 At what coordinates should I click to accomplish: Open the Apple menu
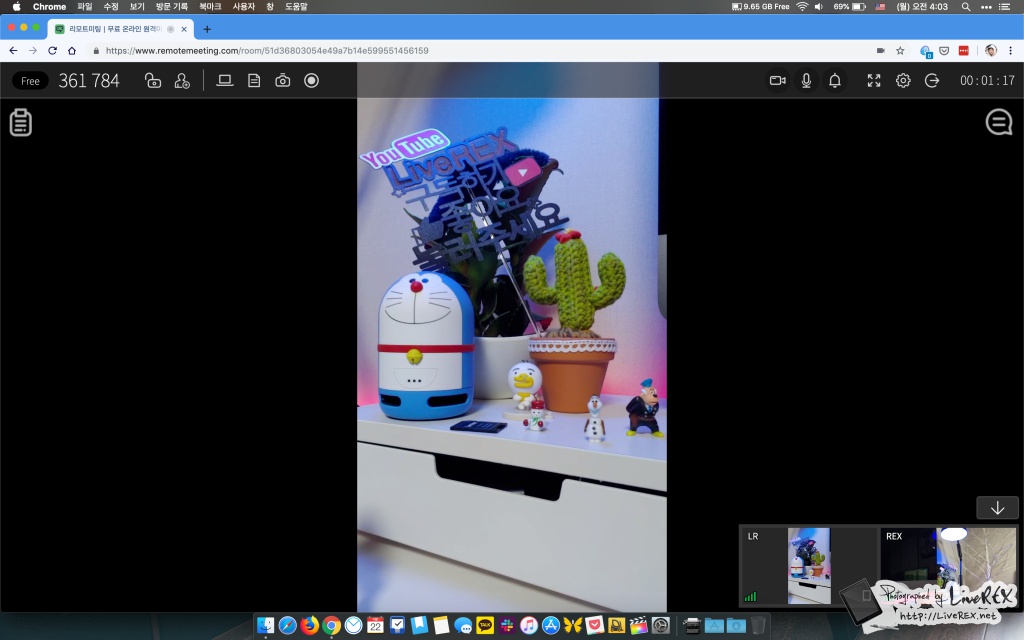click(x=16, y=7)
